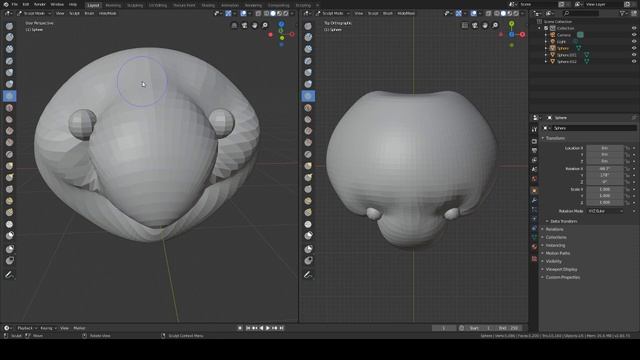Open Active Tool settings properties tab

pyautogui.click(x=534, y=129)
